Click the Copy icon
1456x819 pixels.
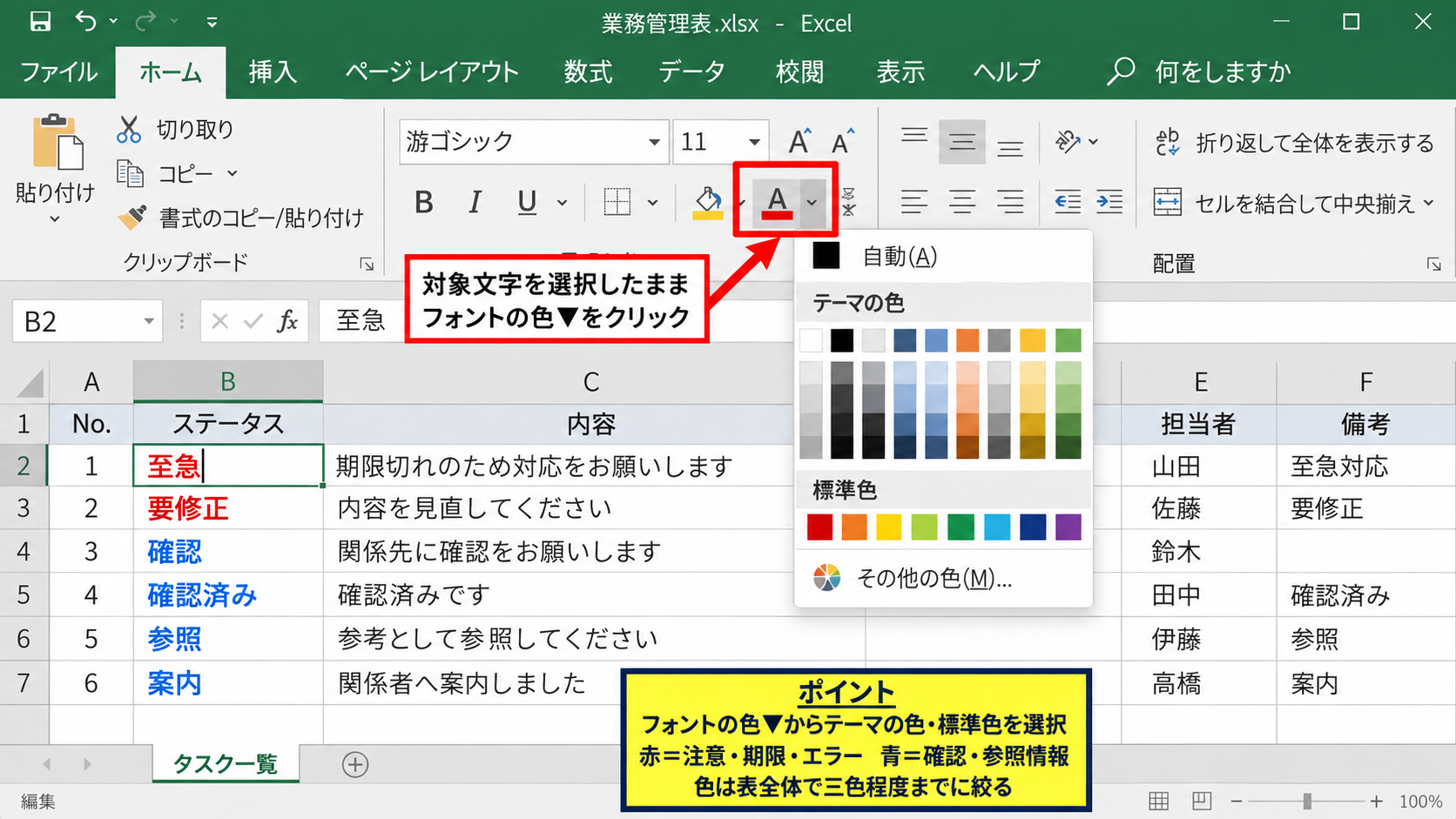tap(130, 173)
